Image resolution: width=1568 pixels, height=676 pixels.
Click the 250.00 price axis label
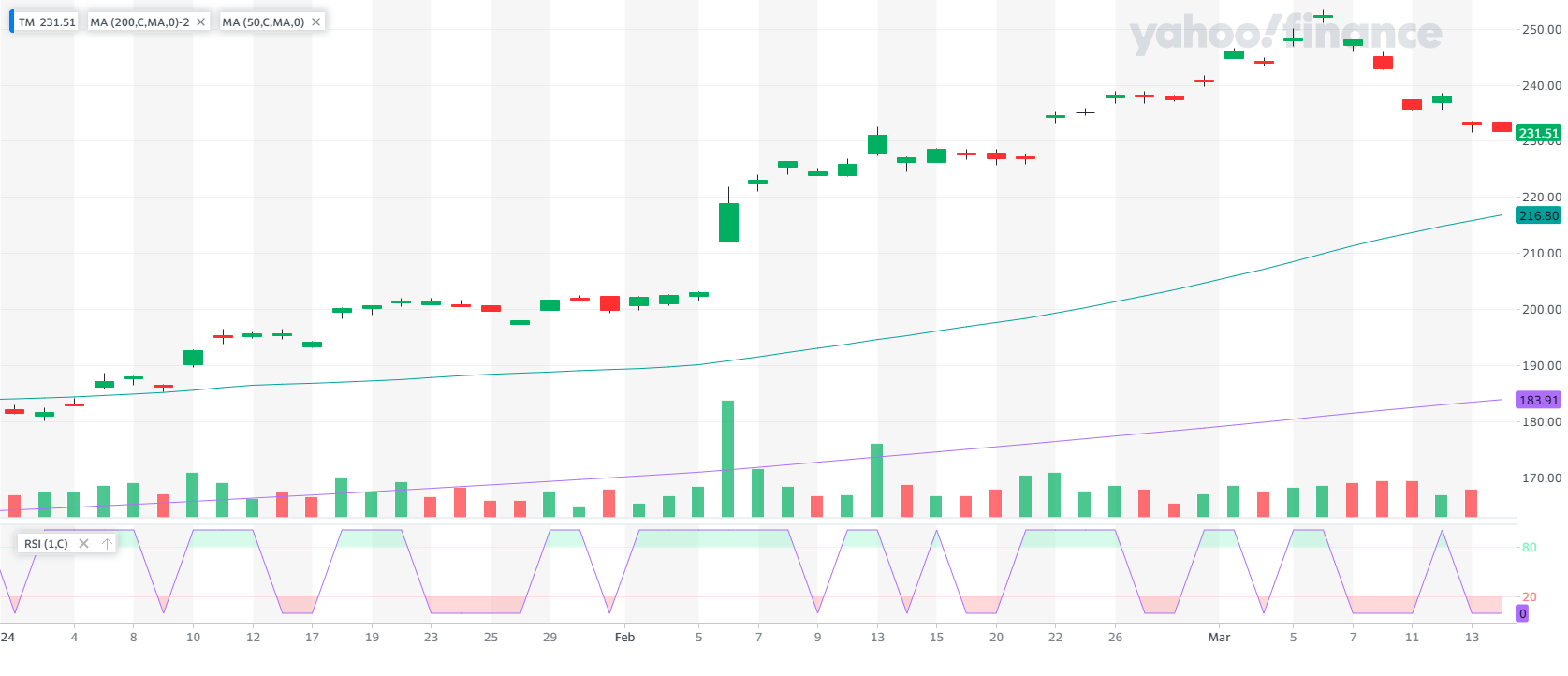pos(1541,29)
